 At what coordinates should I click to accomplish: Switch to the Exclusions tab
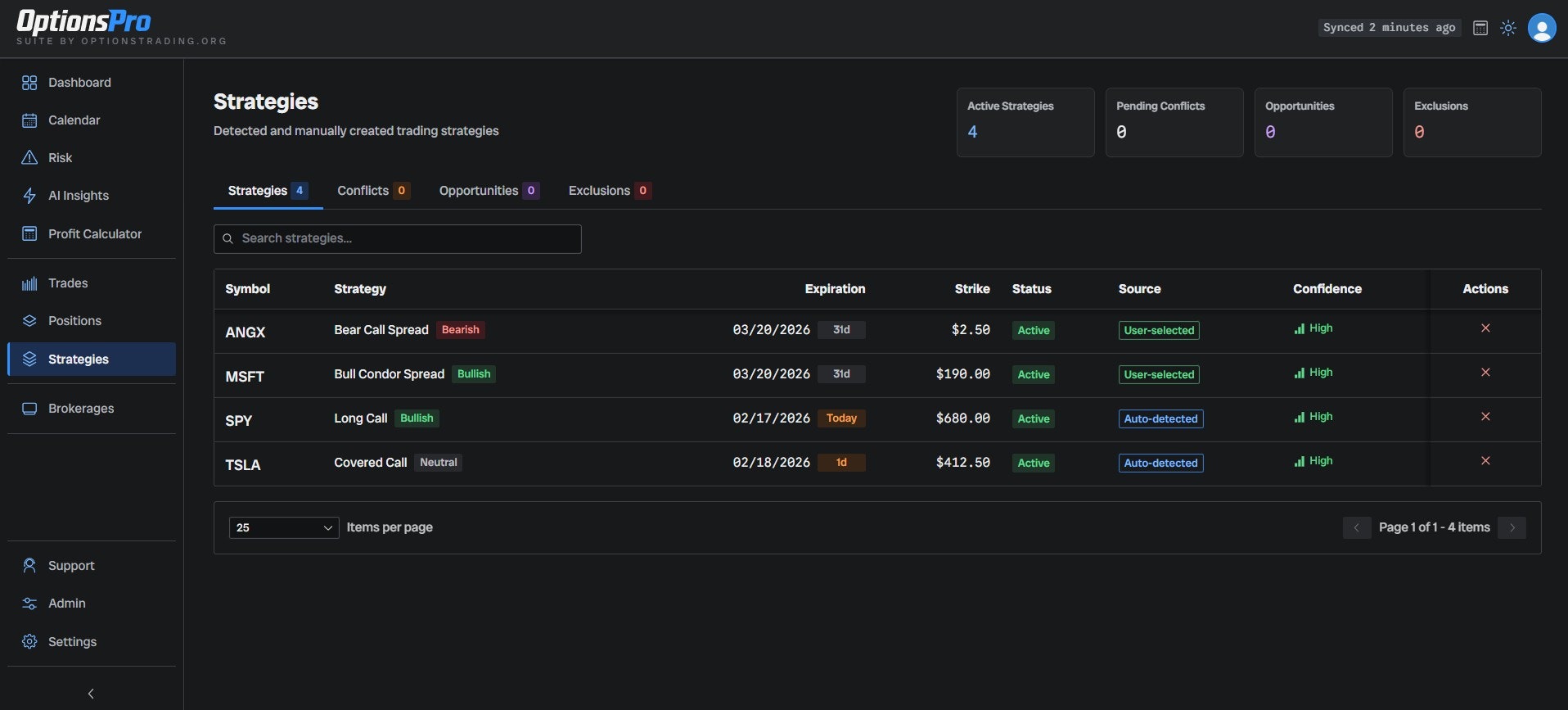(x=610, y=191)
